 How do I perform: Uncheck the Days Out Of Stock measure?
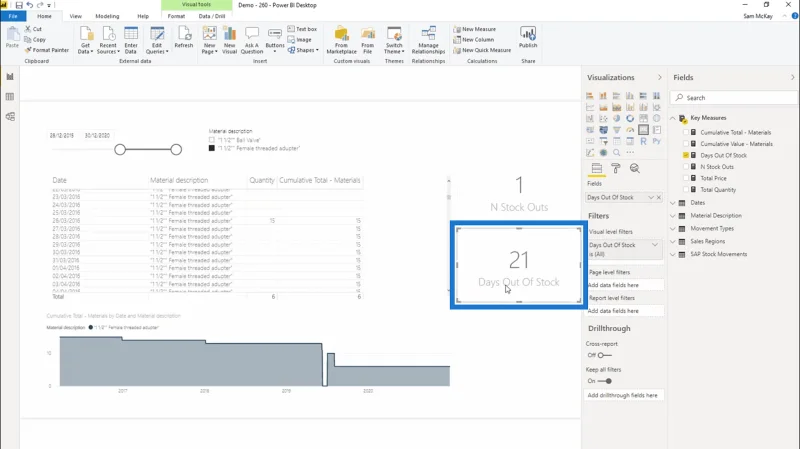686,155
